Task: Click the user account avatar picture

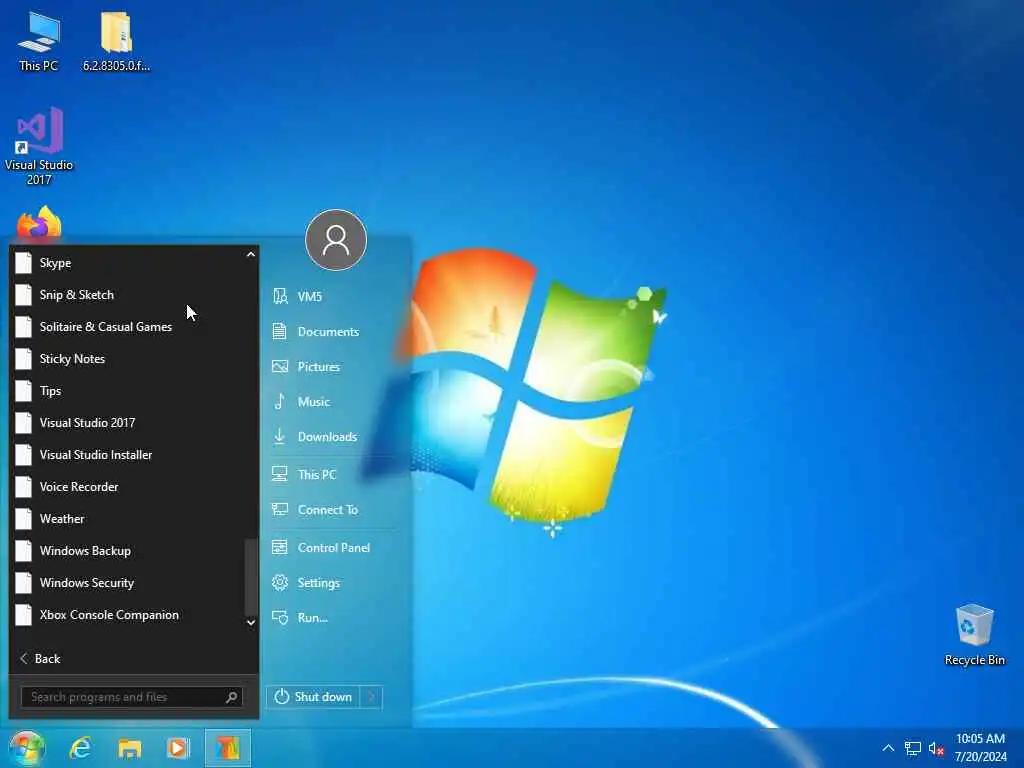Action: 336,240
